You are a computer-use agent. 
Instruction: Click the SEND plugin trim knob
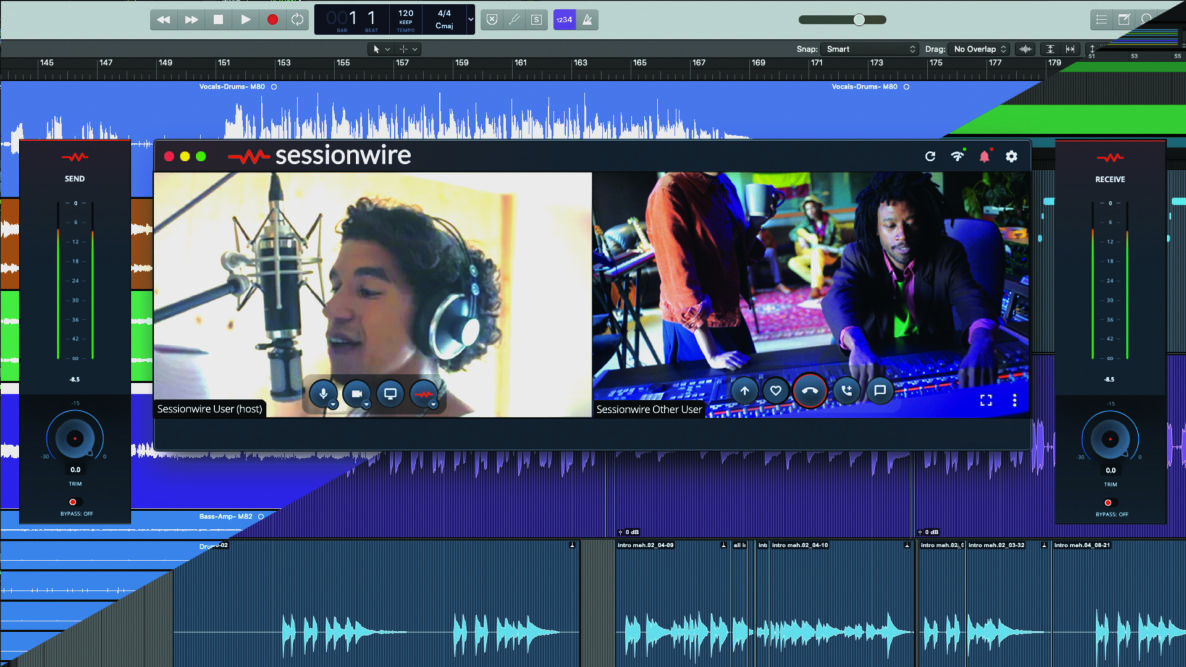coord(74,438)
